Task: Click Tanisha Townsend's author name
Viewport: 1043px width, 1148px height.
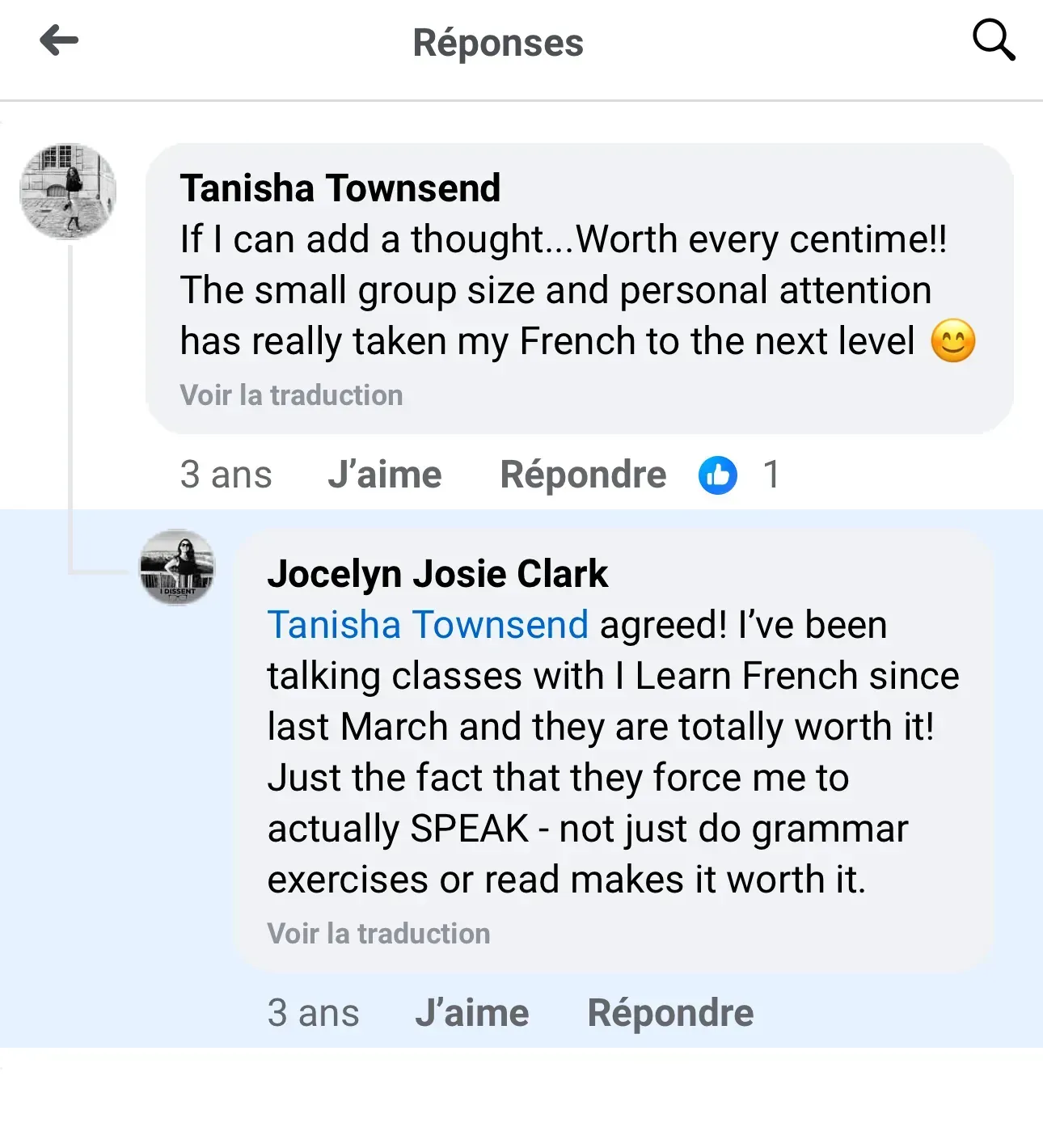Action: click(340, 188)
